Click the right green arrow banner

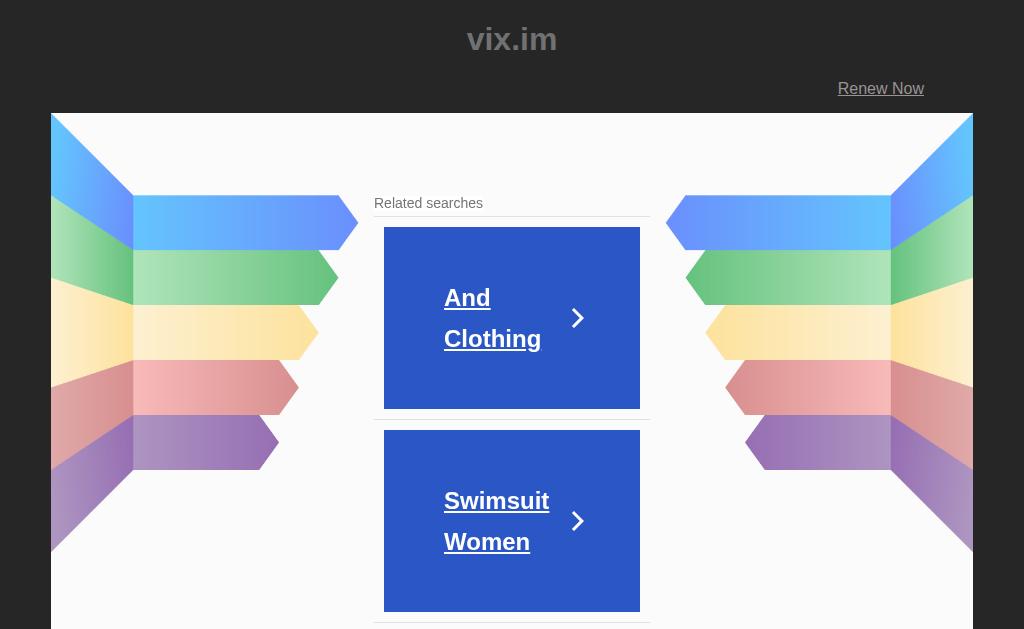[x=788, y=278]
